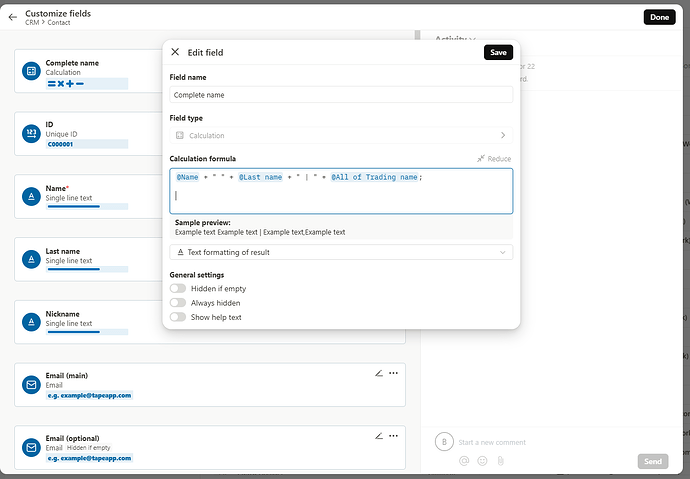Click the Field type icon beside Calculation
690x479 pixels.
(x=180, y=135)
